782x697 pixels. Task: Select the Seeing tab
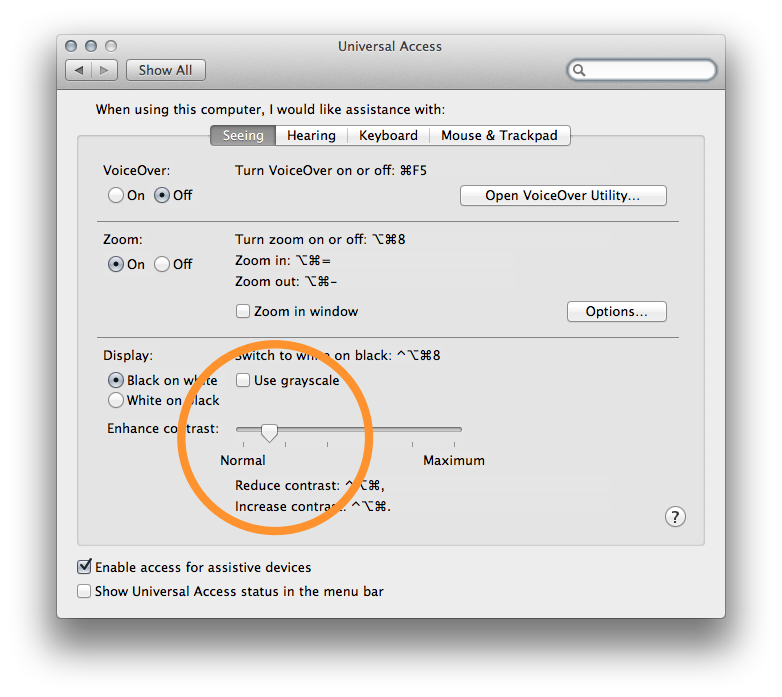tap(243, 135)
